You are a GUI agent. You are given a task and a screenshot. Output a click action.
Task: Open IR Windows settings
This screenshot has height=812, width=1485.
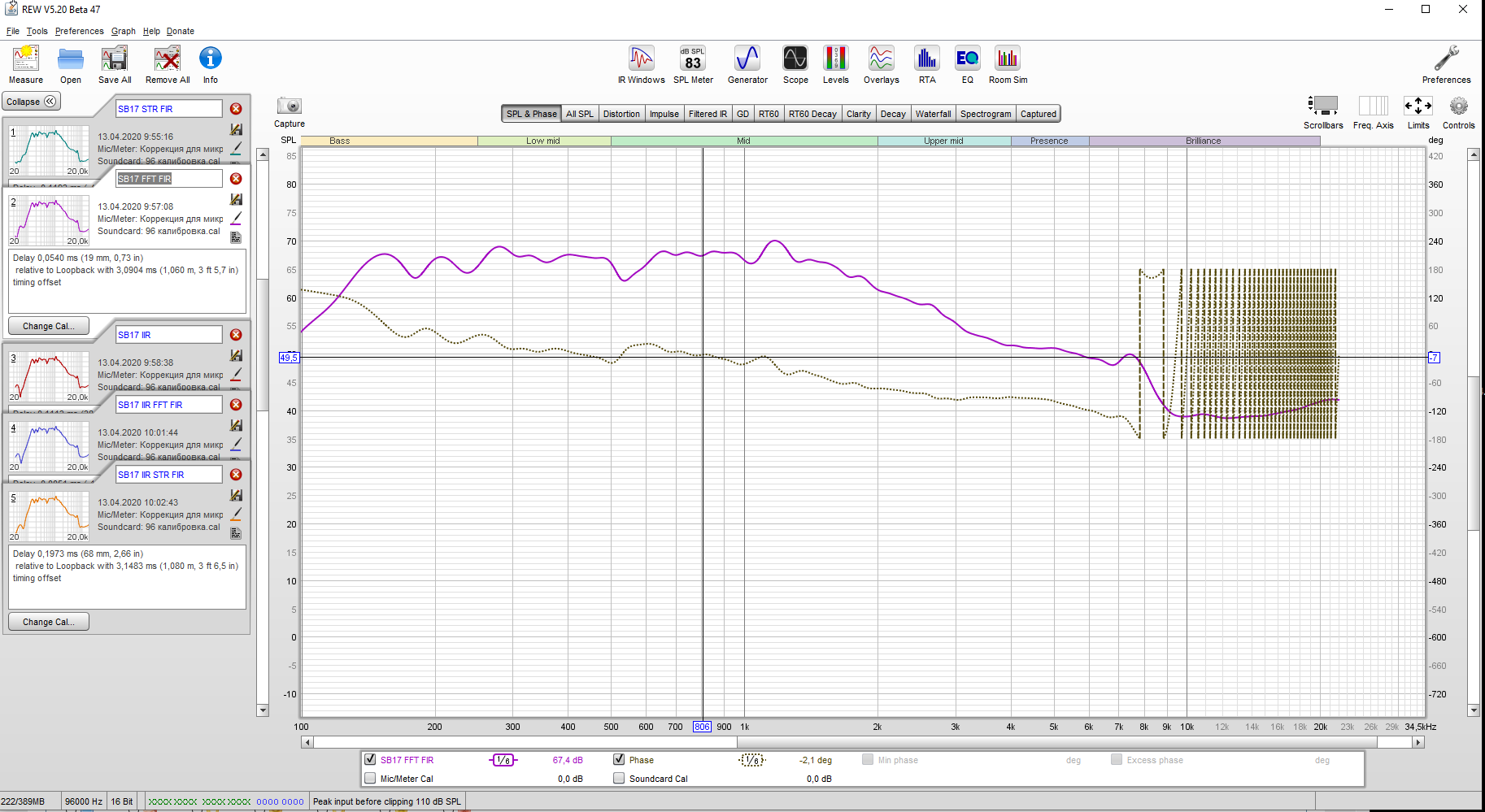pos(641,64)
